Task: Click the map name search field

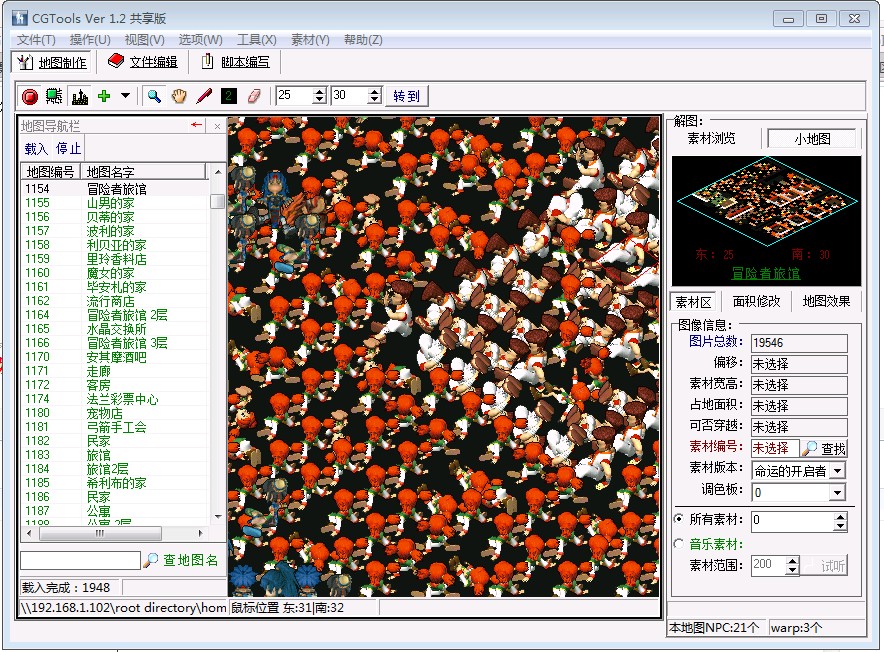Action: (x=80, y=560)
